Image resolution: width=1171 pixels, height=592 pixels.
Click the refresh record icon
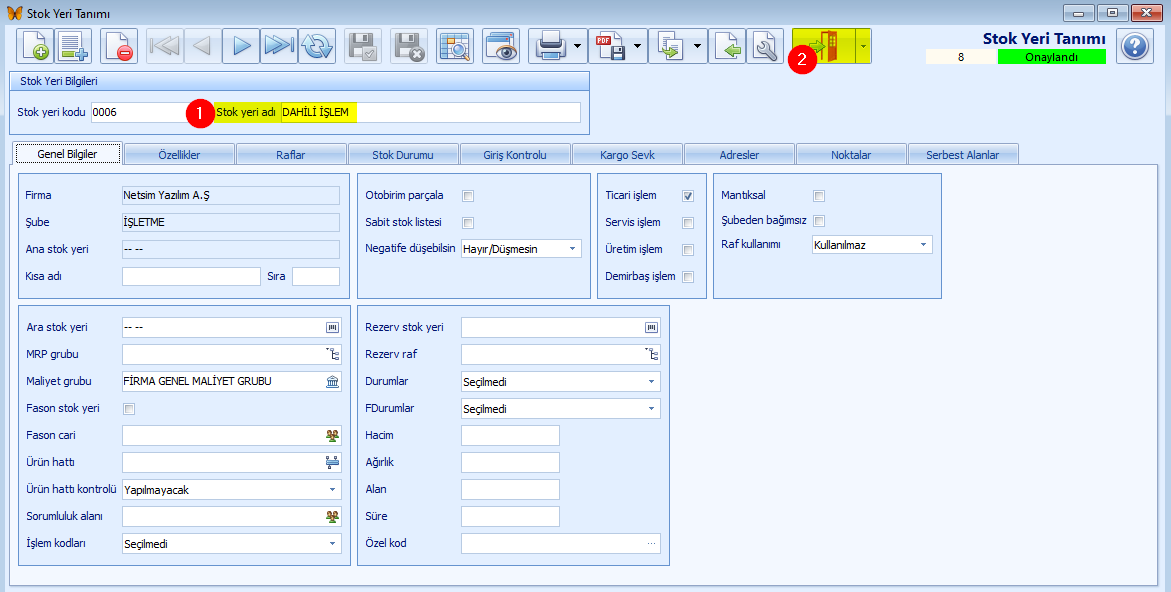pyautogui.click(x=317, y=46)
